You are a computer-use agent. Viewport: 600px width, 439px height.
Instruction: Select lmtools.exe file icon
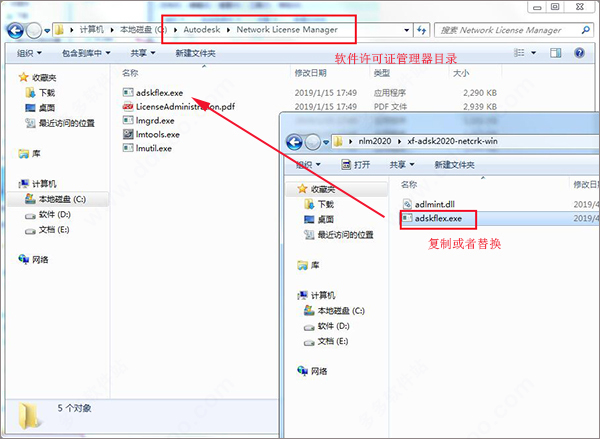(128, 134)
